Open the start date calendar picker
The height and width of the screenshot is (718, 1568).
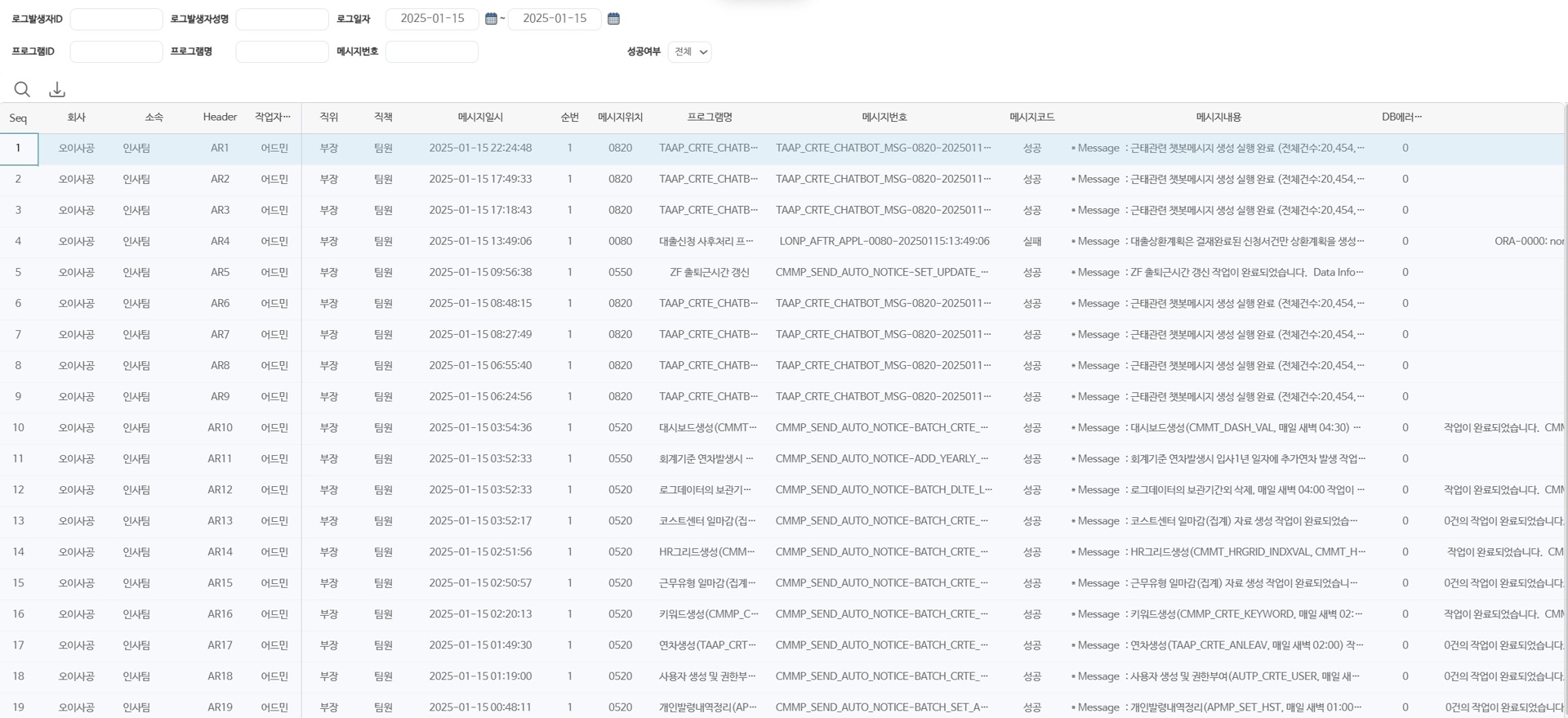(x=491, y=19)
